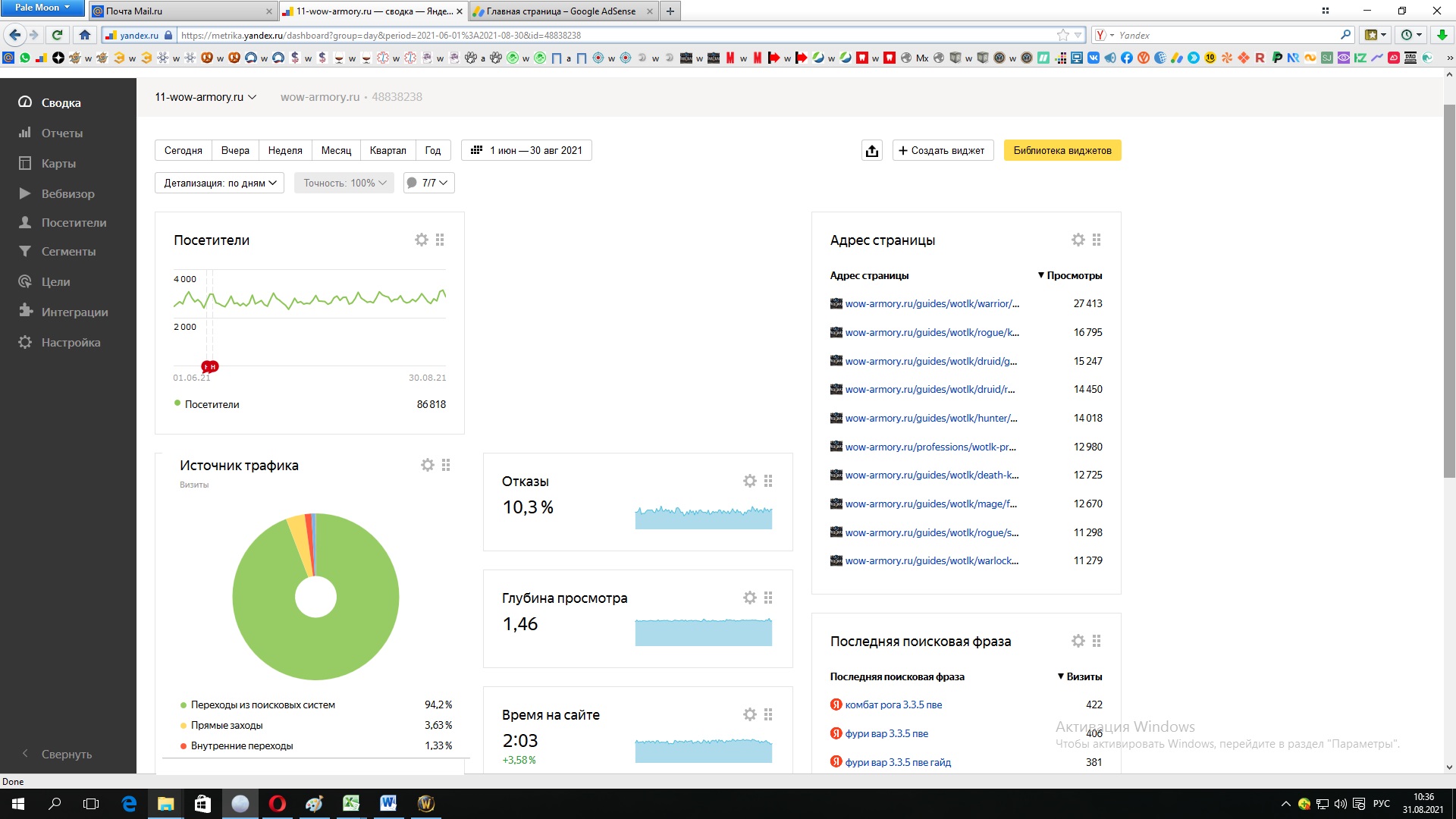The height and width of the screenshot is (819, 1456).
Task: Select the Неделя period tab
Action: click(285, 150)
